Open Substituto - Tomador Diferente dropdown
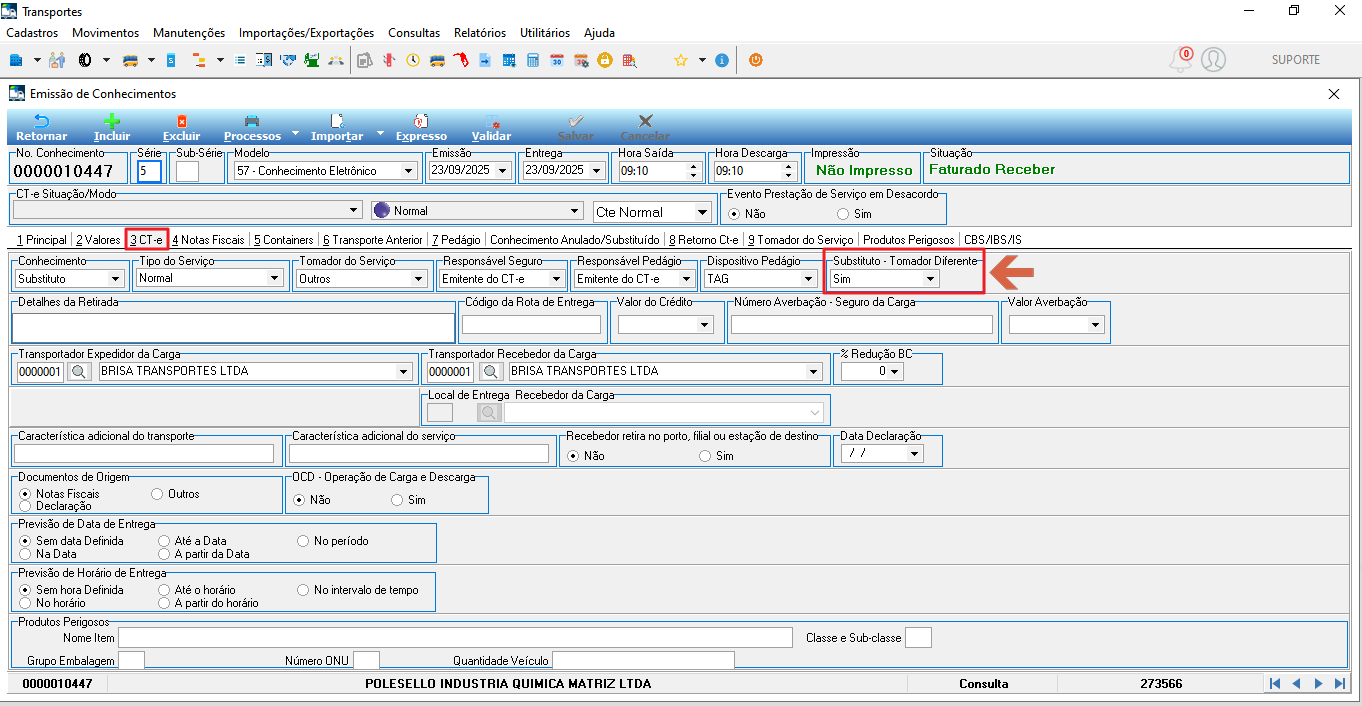The width and height of the screenshot is (1362, 706). click(884, 279)
